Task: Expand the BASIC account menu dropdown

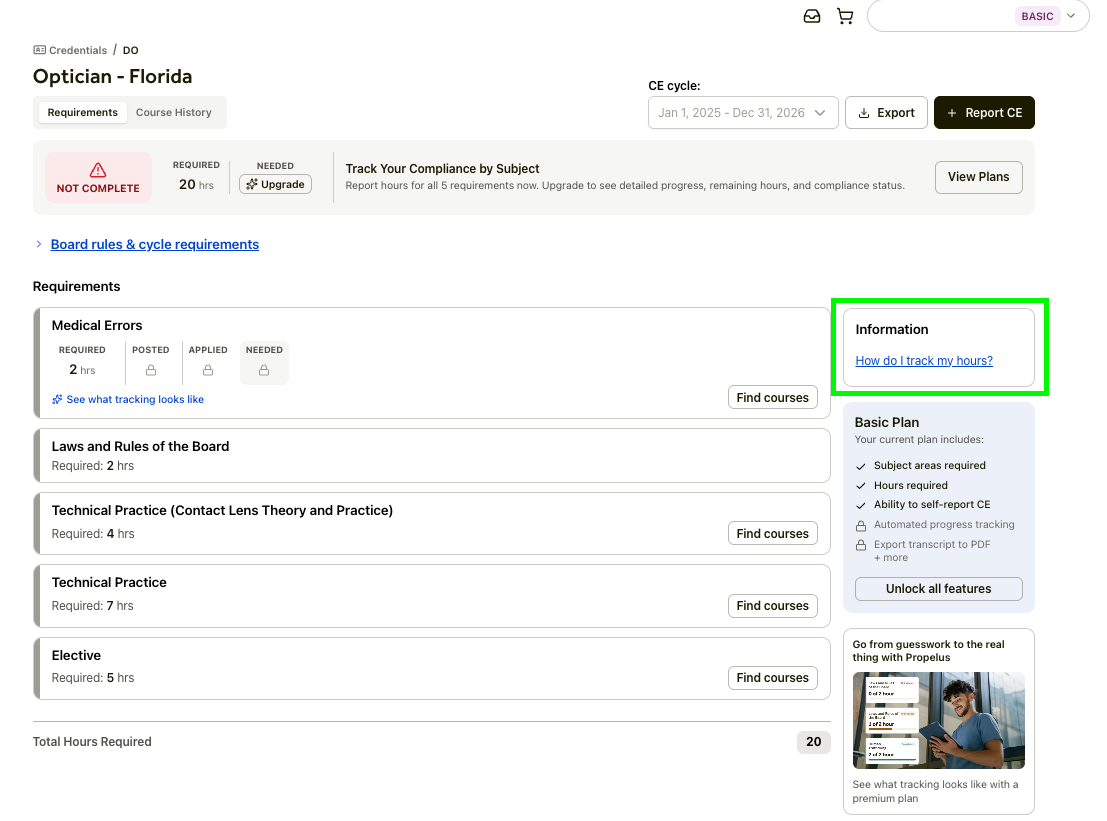Action: pyautogui.click(x=1071, y=16)
